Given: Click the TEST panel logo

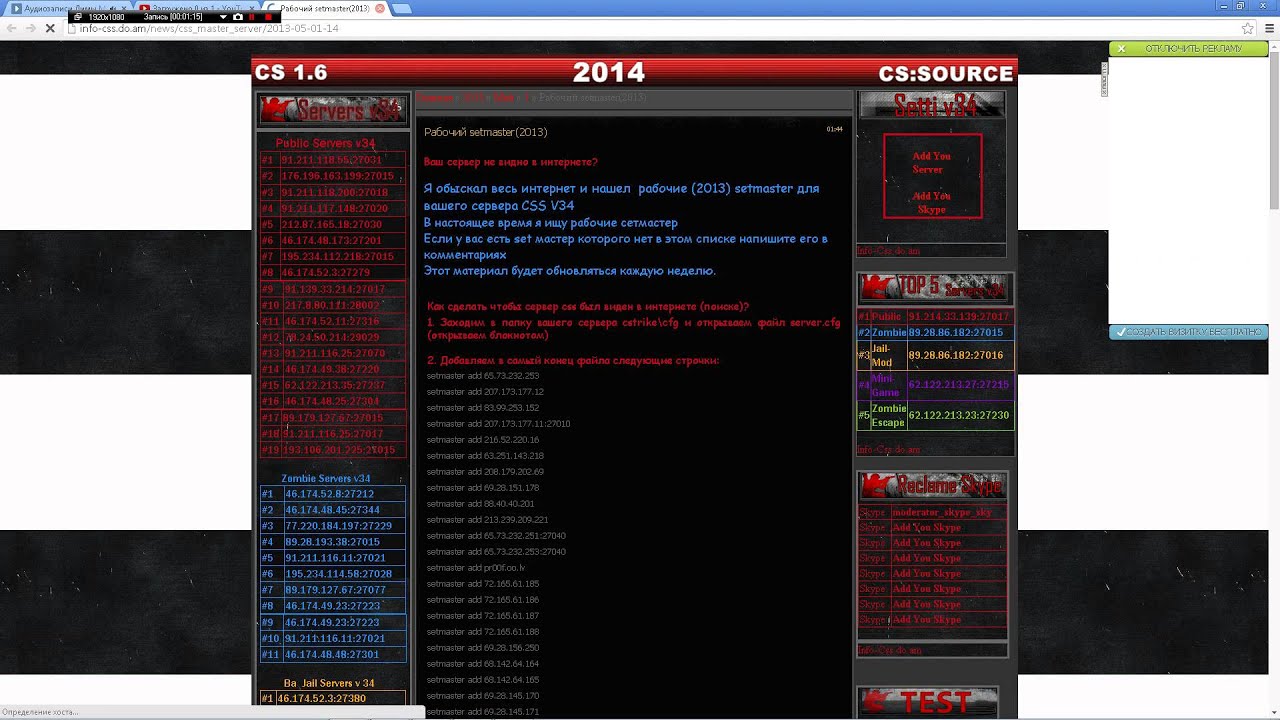Looking at the screenshot, I should (928, 702).
